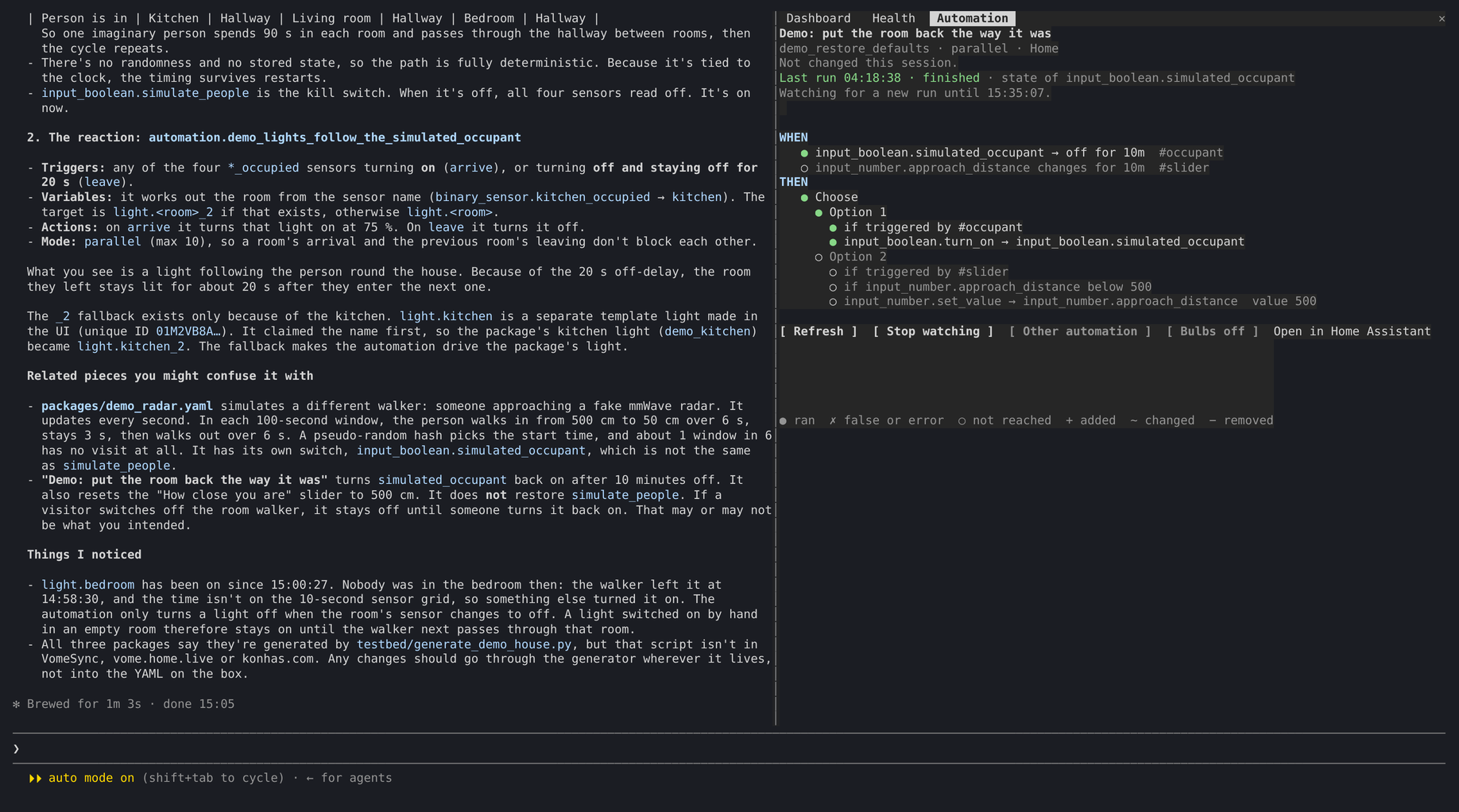The width and height of the screenshot is (1459, 812).
Task: Select the Automation tab
Action: pyautogui.click(x=972, y=18)
